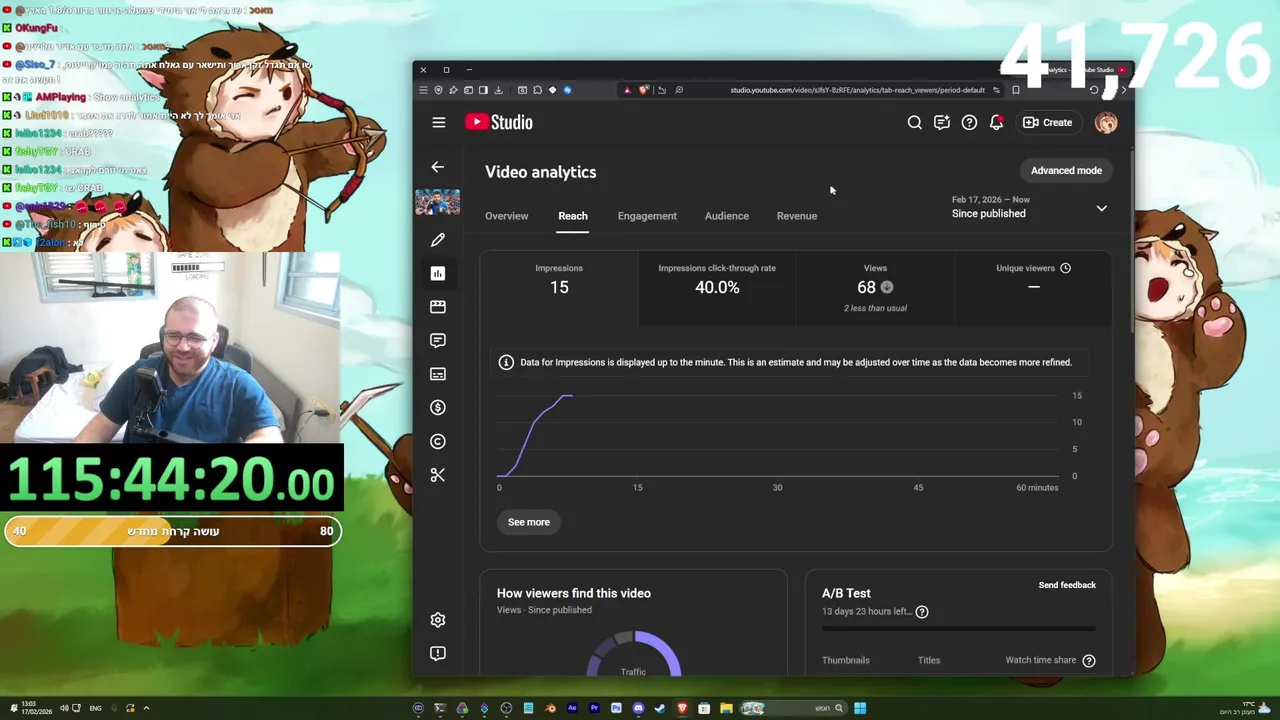Switch to the Audience tab

tap(727, 216)
